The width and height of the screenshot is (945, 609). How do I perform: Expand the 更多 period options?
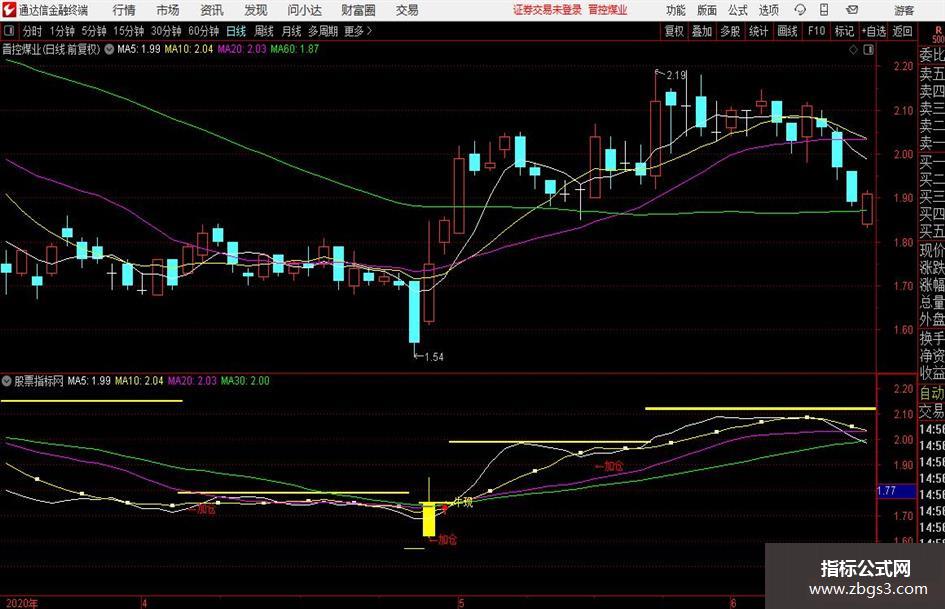coord(358,31)
